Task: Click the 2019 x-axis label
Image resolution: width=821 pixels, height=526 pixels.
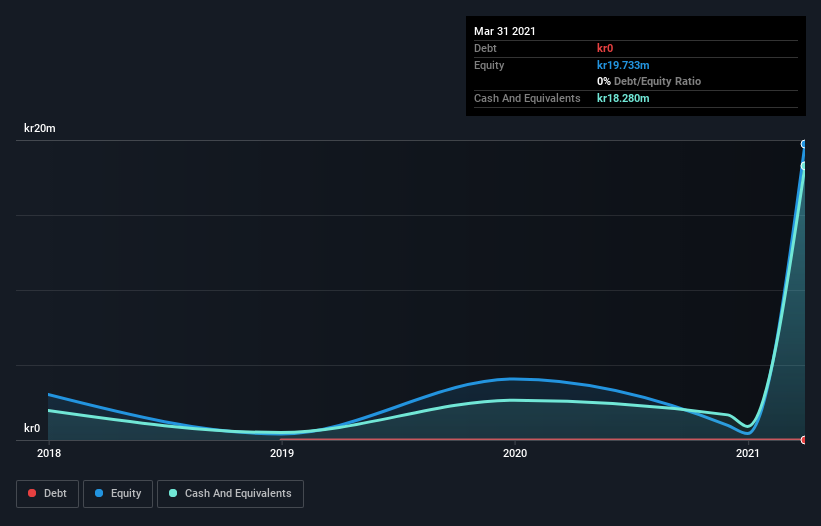Action: coord(282,453)
